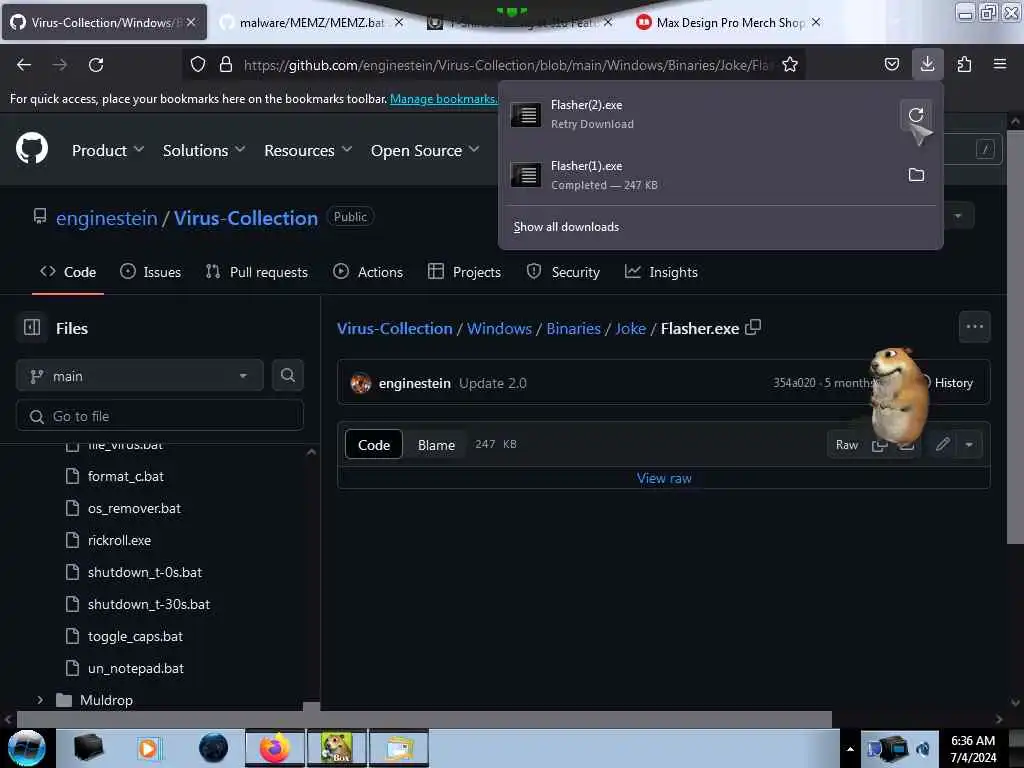Image resolution: width=1024 pixels, height=768 pixels.
Task: Open the Actions tab
Action: coord(368,272)
